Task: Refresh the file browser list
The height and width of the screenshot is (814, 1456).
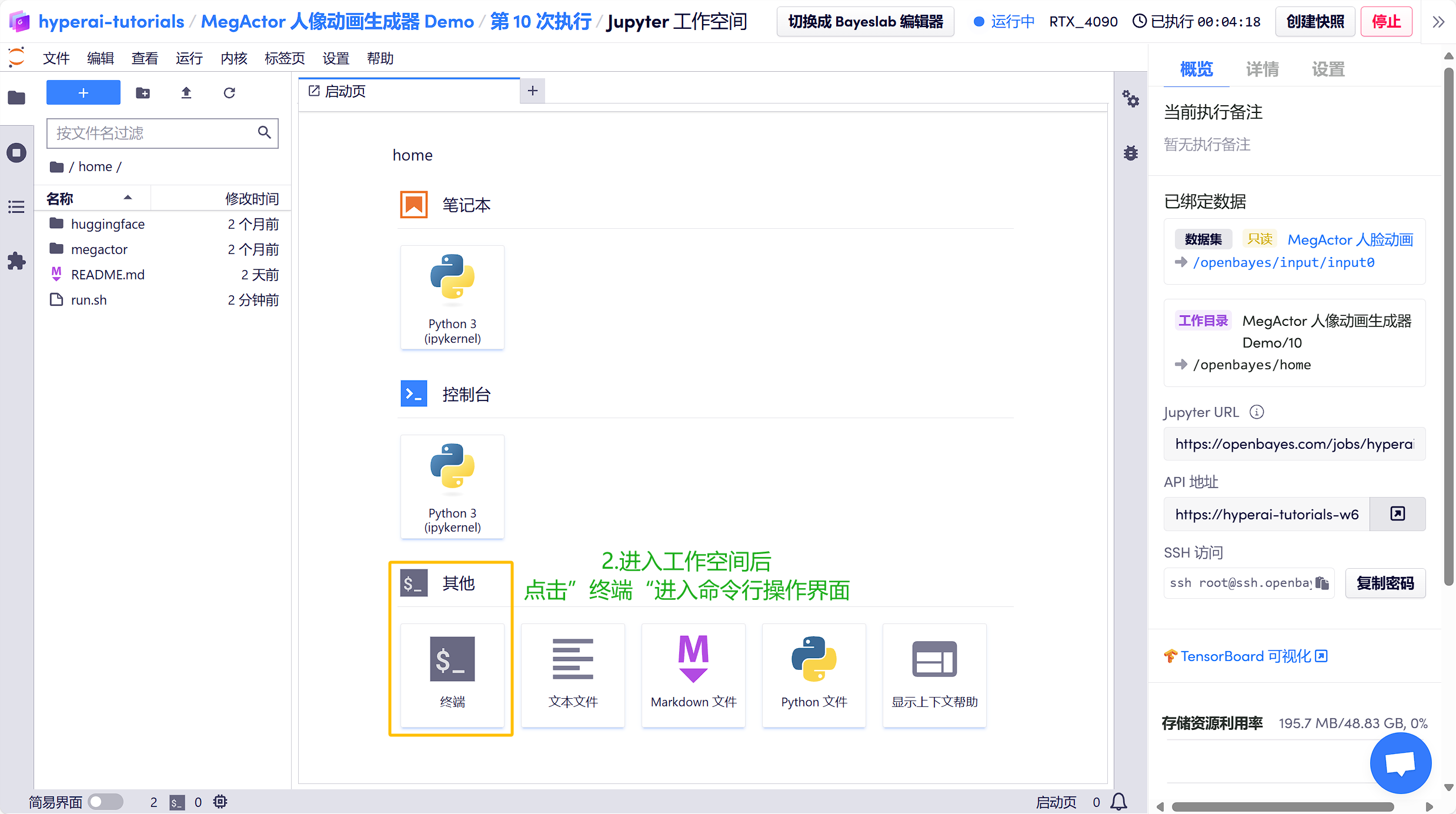Action: [x=229, y=93]
